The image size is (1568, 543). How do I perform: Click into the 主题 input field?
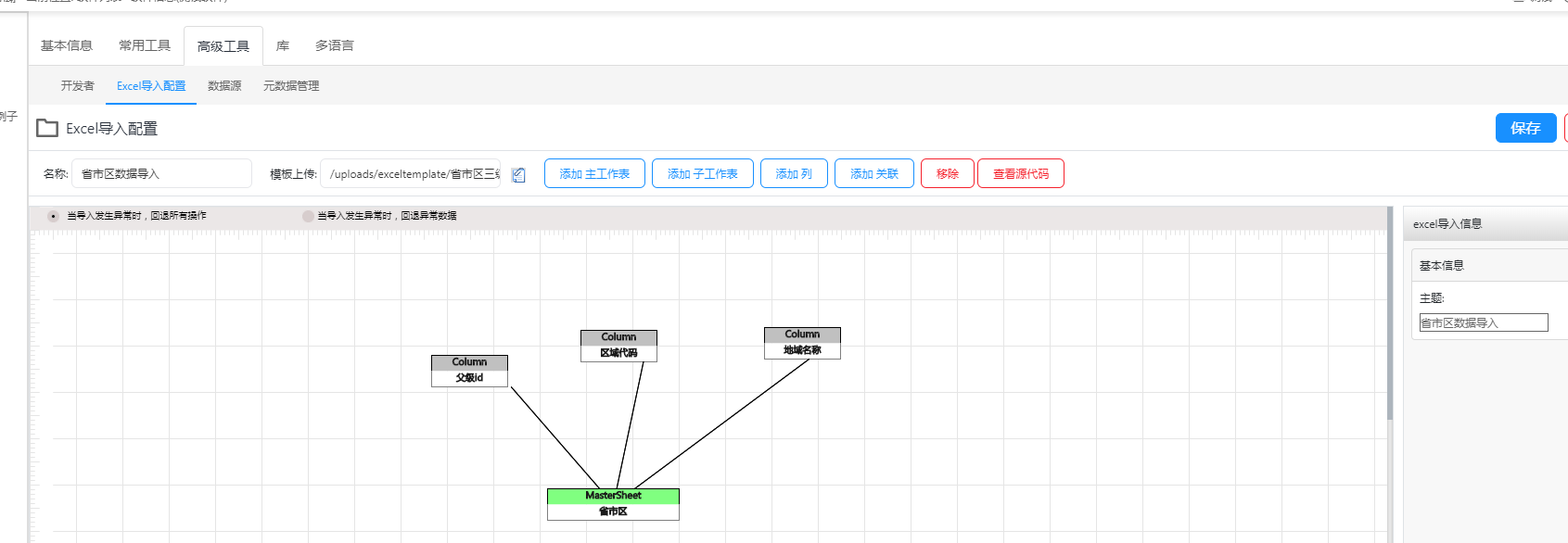pos(1484,322)
